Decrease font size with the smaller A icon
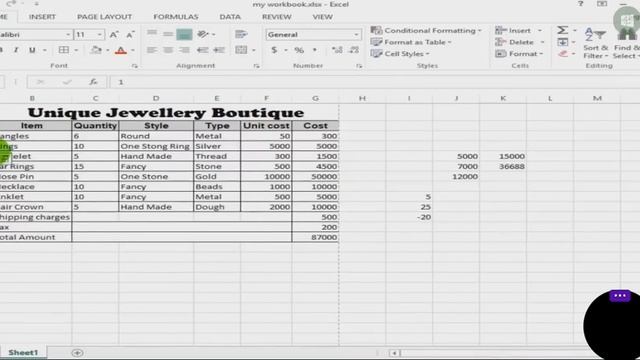Viewport: 640px width, 360px height. [130, 35]
